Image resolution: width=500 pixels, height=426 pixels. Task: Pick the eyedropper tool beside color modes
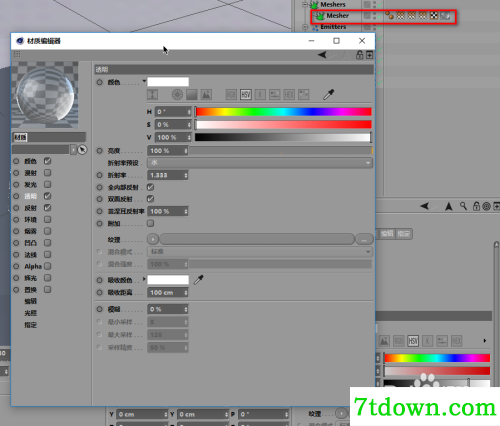pyautogui.click(x=328, y=94)
